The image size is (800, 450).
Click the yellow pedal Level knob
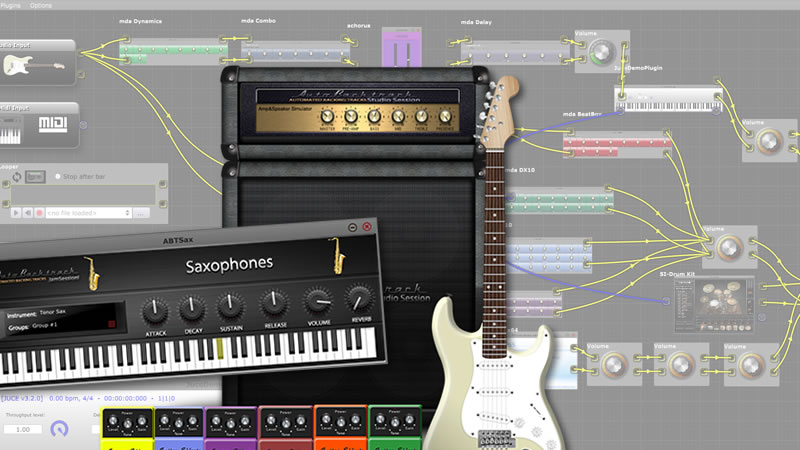pyautogui.click(x=113, y=421)
